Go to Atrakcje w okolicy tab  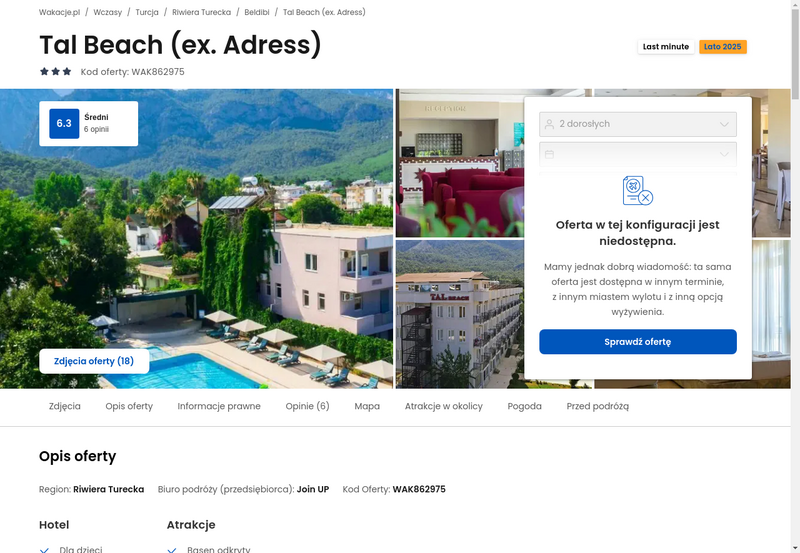pyautogui.click(x=443, y=406)
